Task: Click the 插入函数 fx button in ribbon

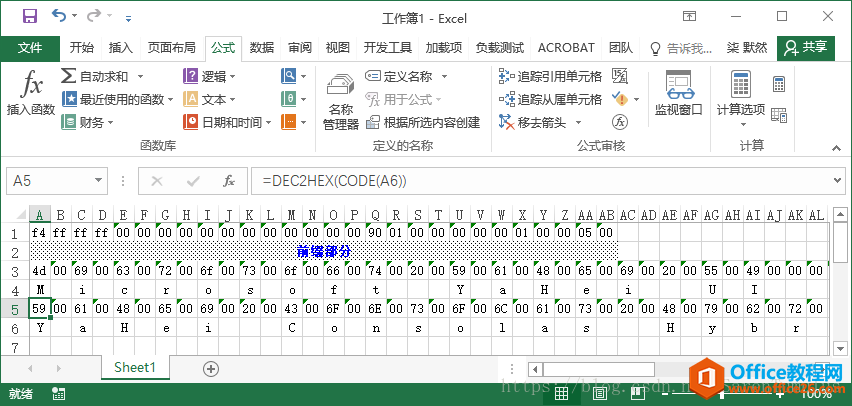Action: [31, 94]
